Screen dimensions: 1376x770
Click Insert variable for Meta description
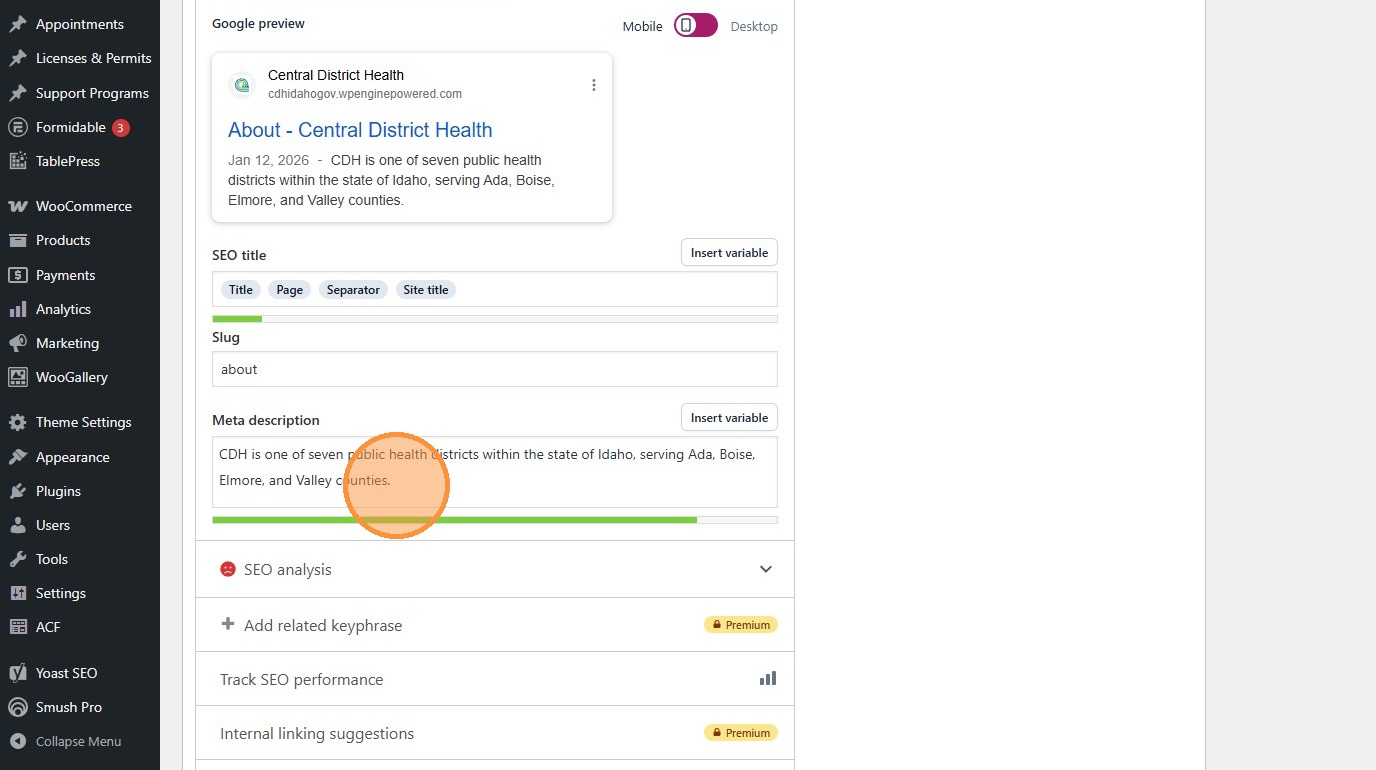(x=729, y=418)
